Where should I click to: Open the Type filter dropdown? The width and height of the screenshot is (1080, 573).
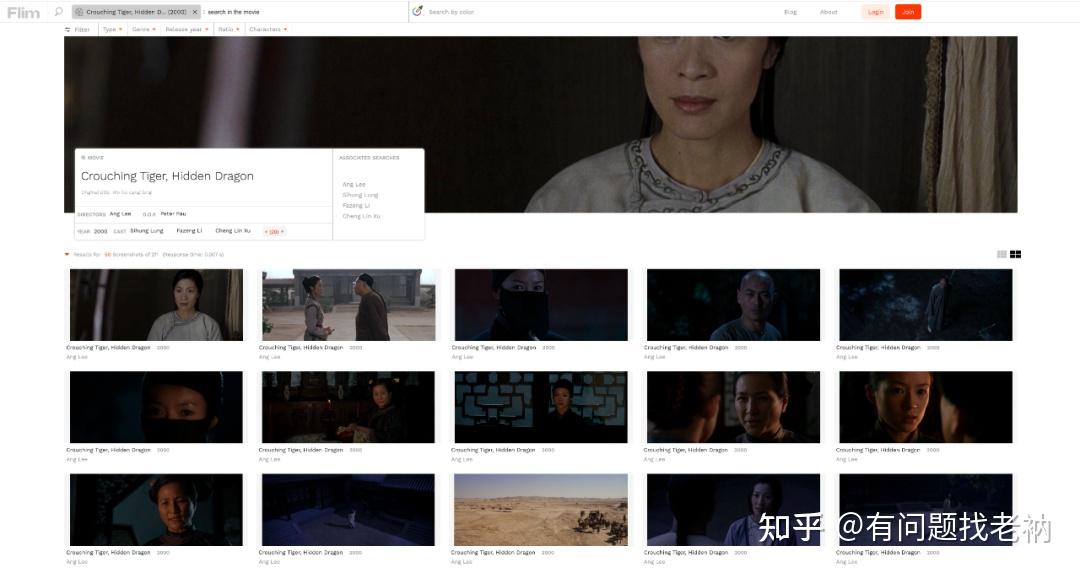pos(112,30)
